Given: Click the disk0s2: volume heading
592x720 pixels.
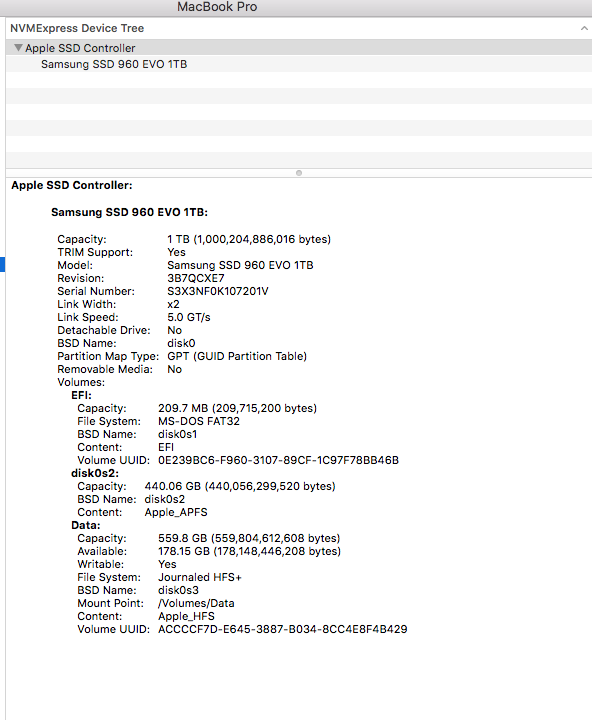Looking at the screenshot, I should [x=95, y=473].
